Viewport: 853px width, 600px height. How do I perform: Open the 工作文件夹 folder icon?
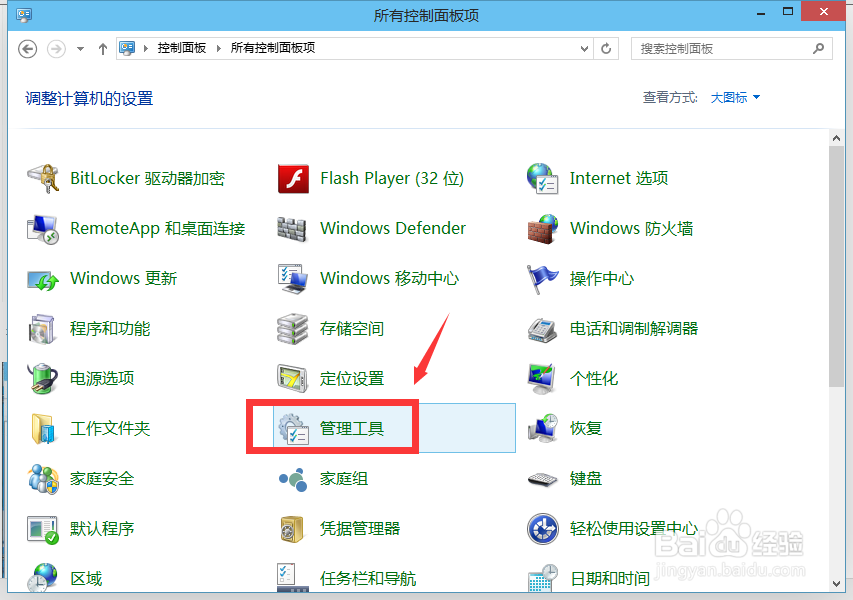(43, 429)
